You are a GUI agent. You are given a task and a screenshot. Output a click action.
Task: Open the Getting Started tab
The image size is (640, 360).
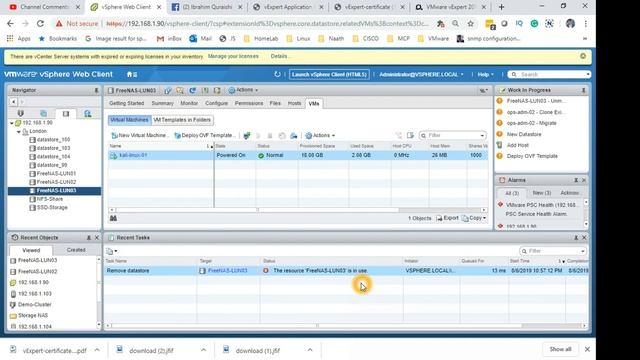click(127, 104)
